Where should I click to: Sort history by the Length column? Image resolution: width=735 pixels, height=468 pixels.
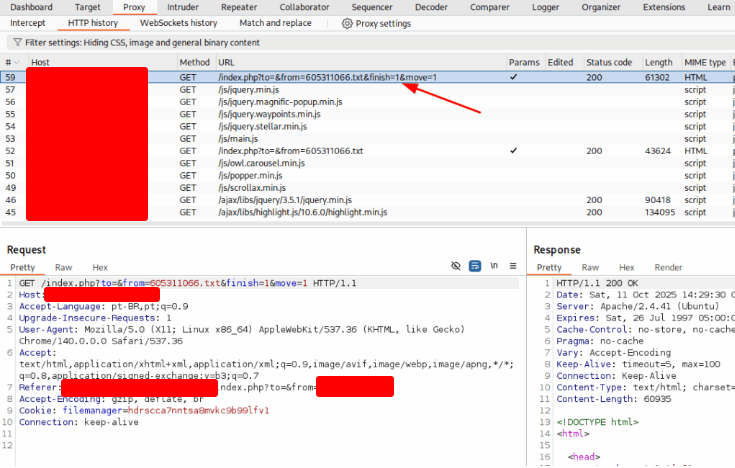point(658,63)
